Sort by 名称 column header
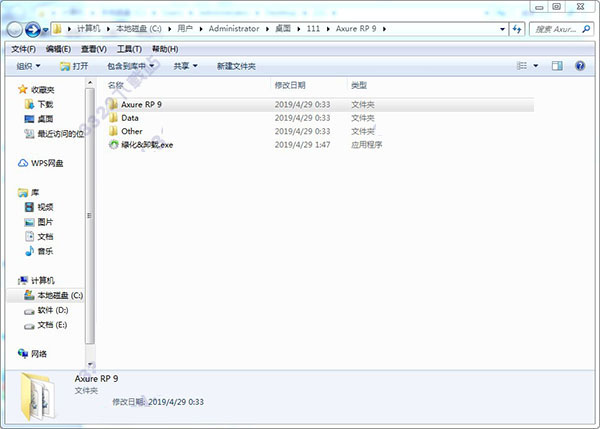This screenshot has height=429, width=600. pos(116,85)
